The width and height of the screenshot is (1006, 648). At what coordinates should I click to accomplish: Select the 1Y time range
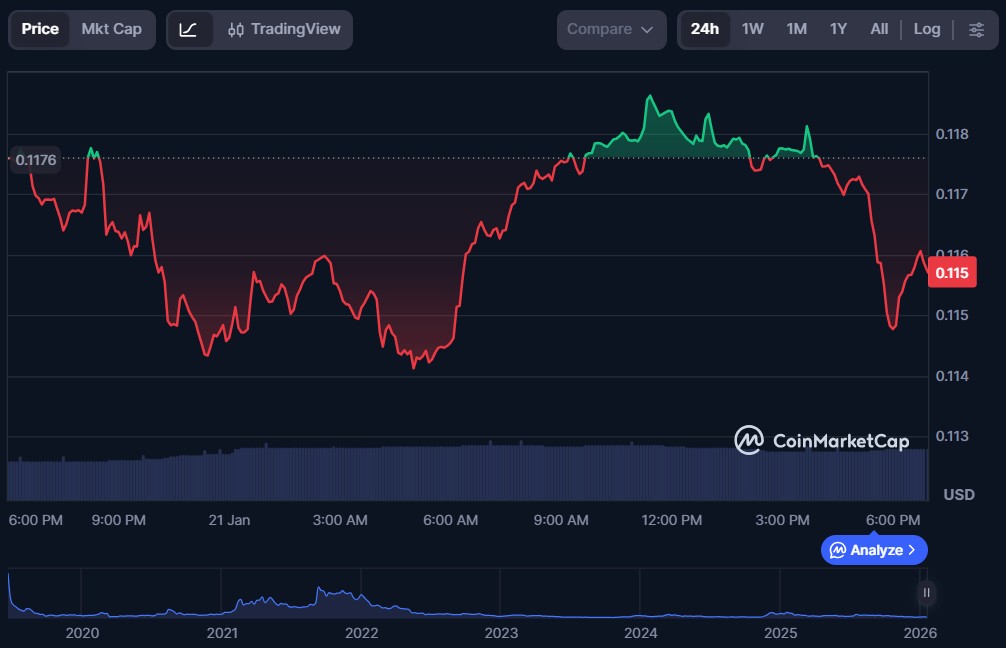click(x=838, y=30)
